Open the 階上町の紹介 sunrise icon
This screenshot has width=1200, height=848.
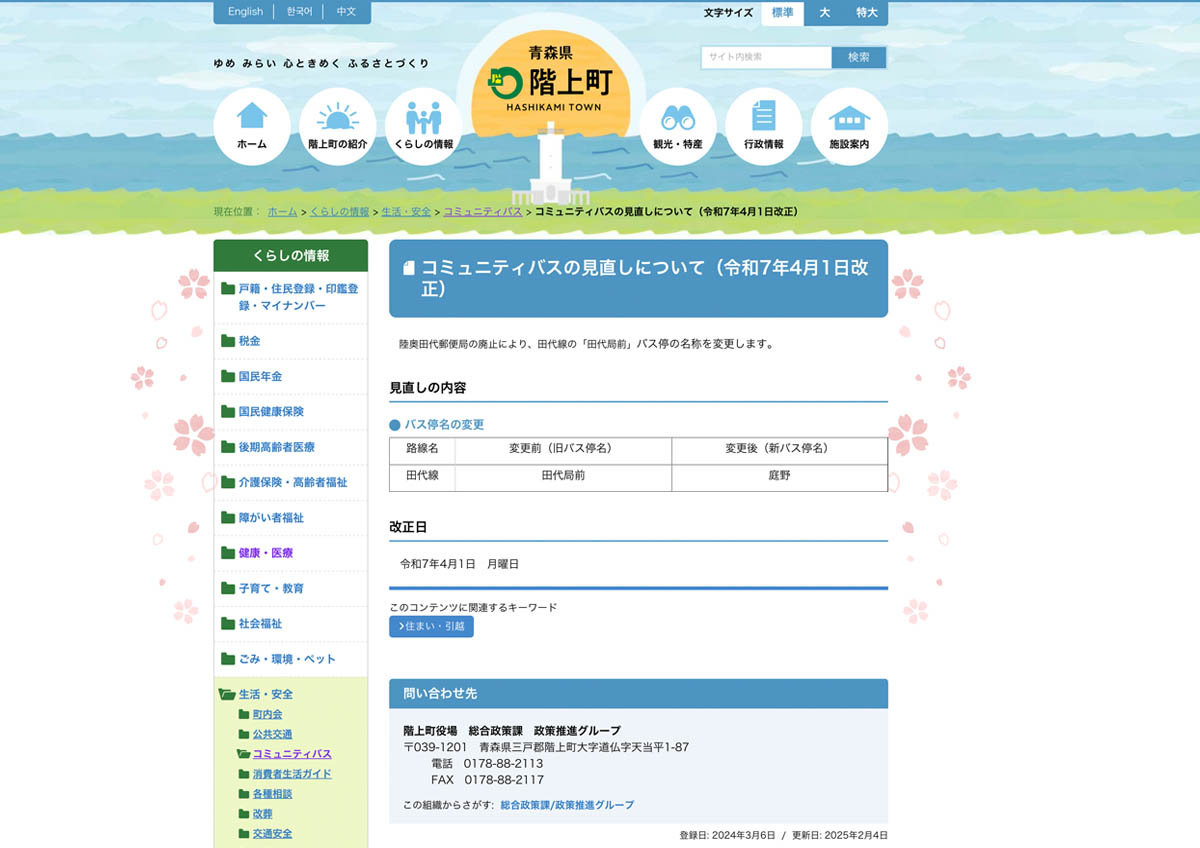(x=338, y=126)
